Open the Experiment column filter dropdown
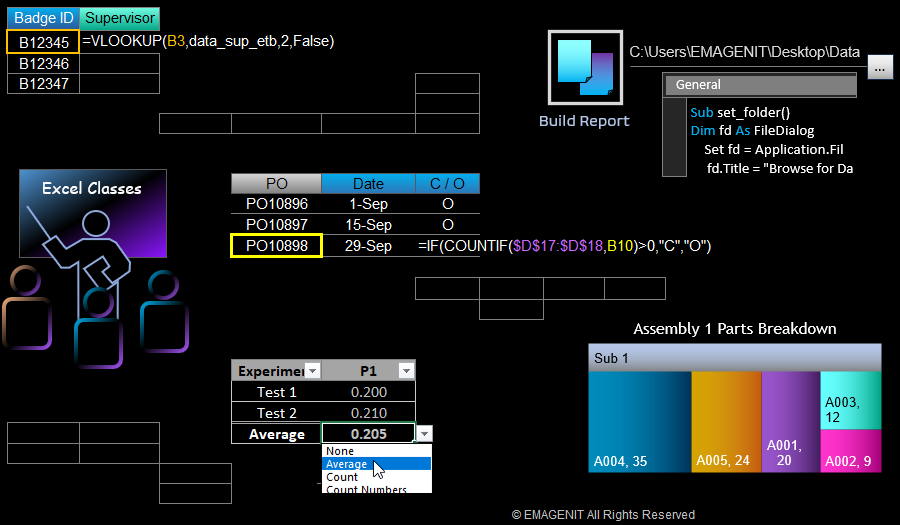 [x=312, y=371]
